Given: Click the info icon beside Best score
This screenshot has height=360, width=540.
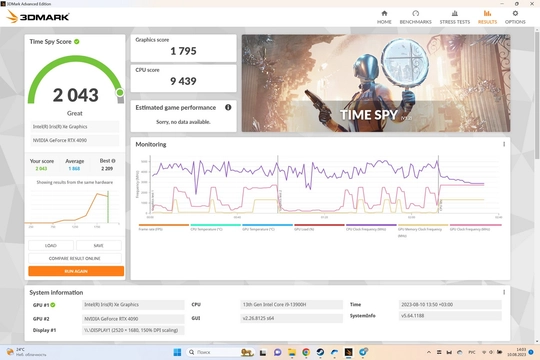Looking at the screenshot, I should pos(113,161).
